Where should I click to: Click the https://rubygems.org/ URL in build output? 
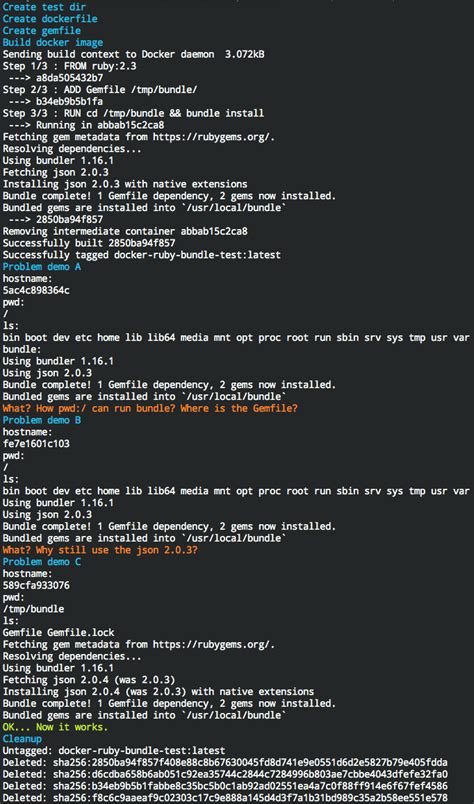tap(214, 137)
